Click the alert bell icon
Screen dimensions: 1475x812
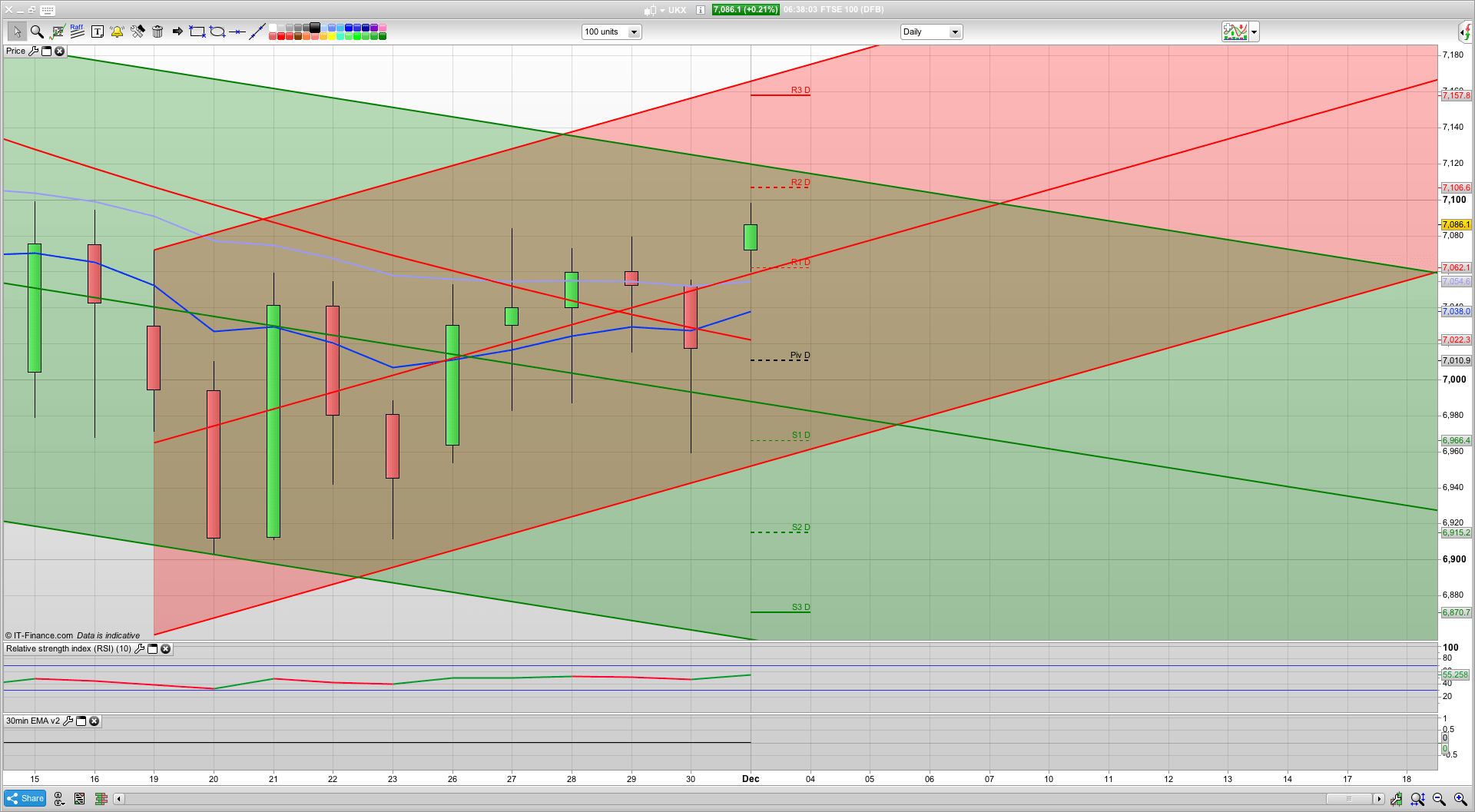pos(117,31)
